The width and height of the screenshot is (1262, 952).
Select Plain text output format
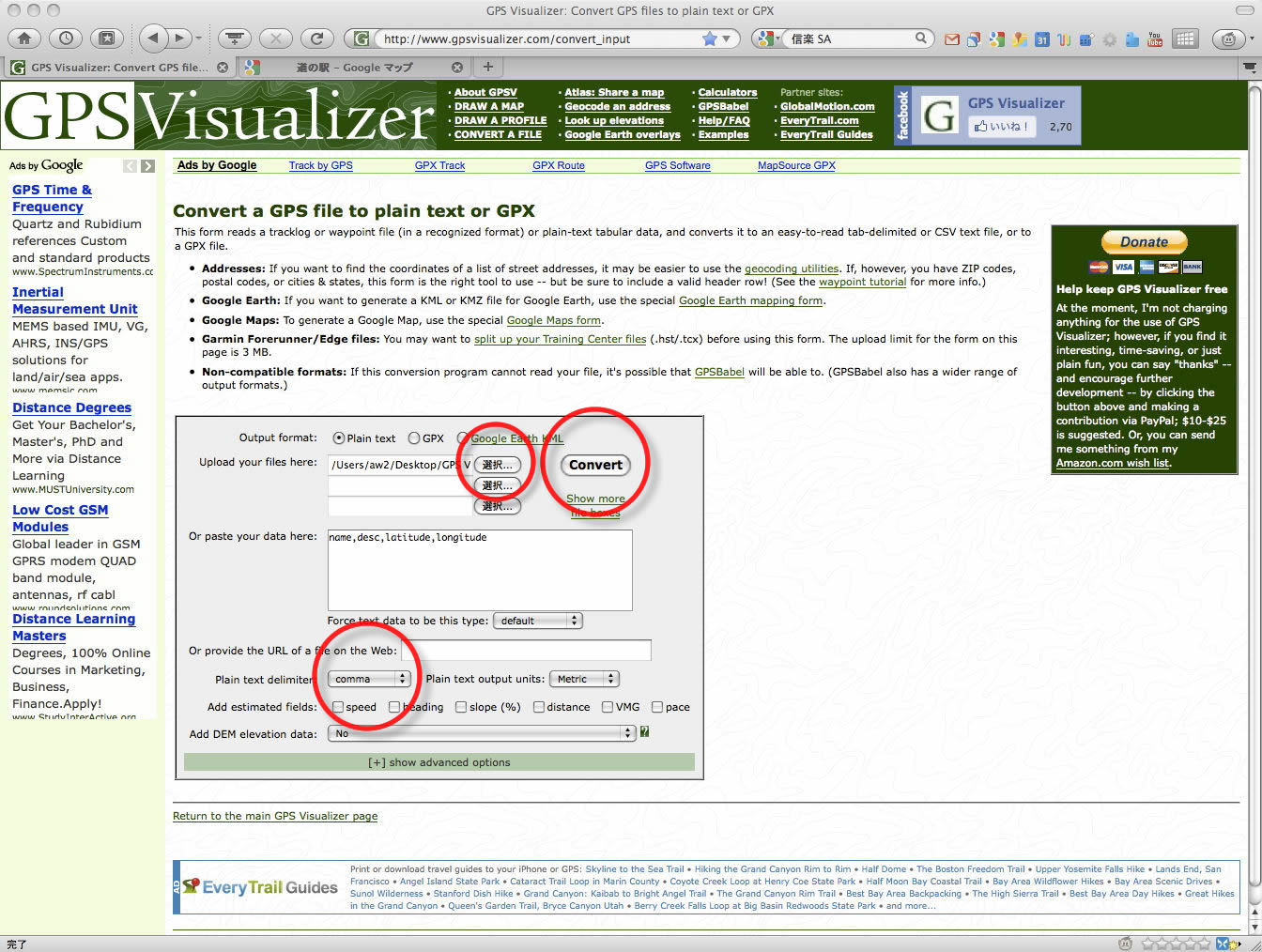coord(339,438)
